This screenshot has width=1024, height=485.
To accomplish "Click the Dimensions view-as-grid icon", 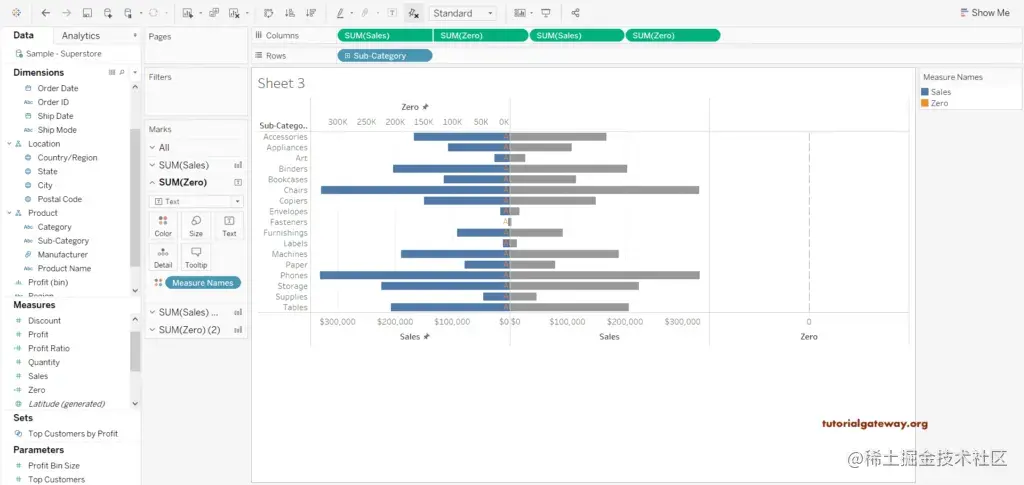I will tap(112, 72).
